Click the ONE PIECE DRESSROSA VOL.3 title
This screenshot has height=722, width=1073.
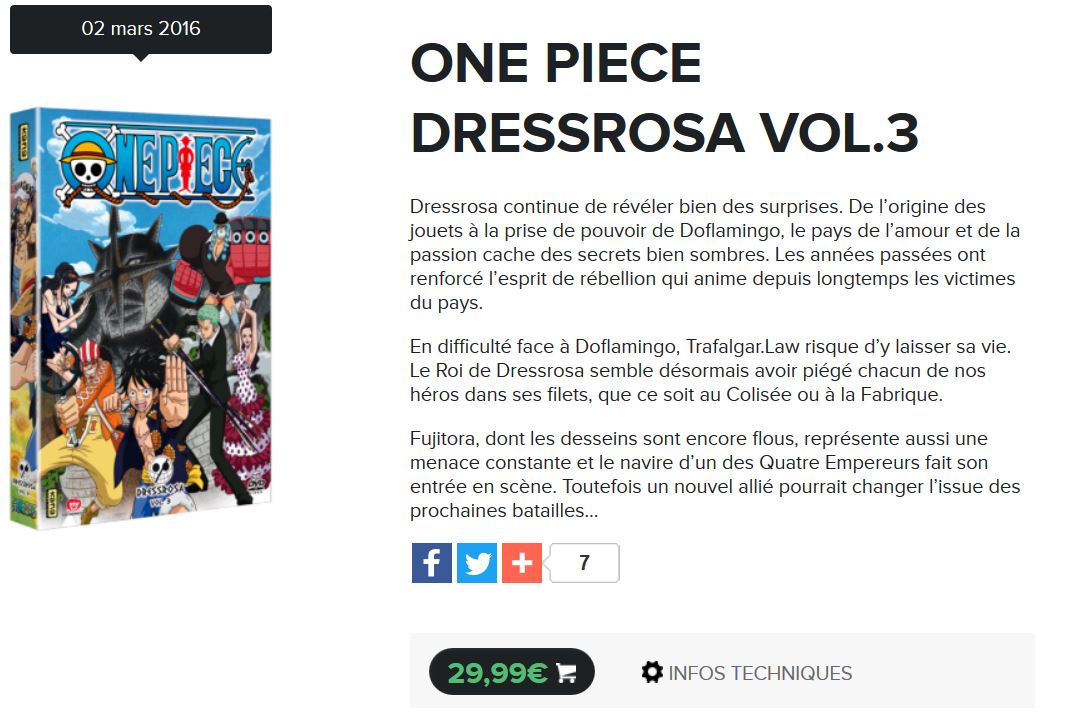click(x=664, y=97)
